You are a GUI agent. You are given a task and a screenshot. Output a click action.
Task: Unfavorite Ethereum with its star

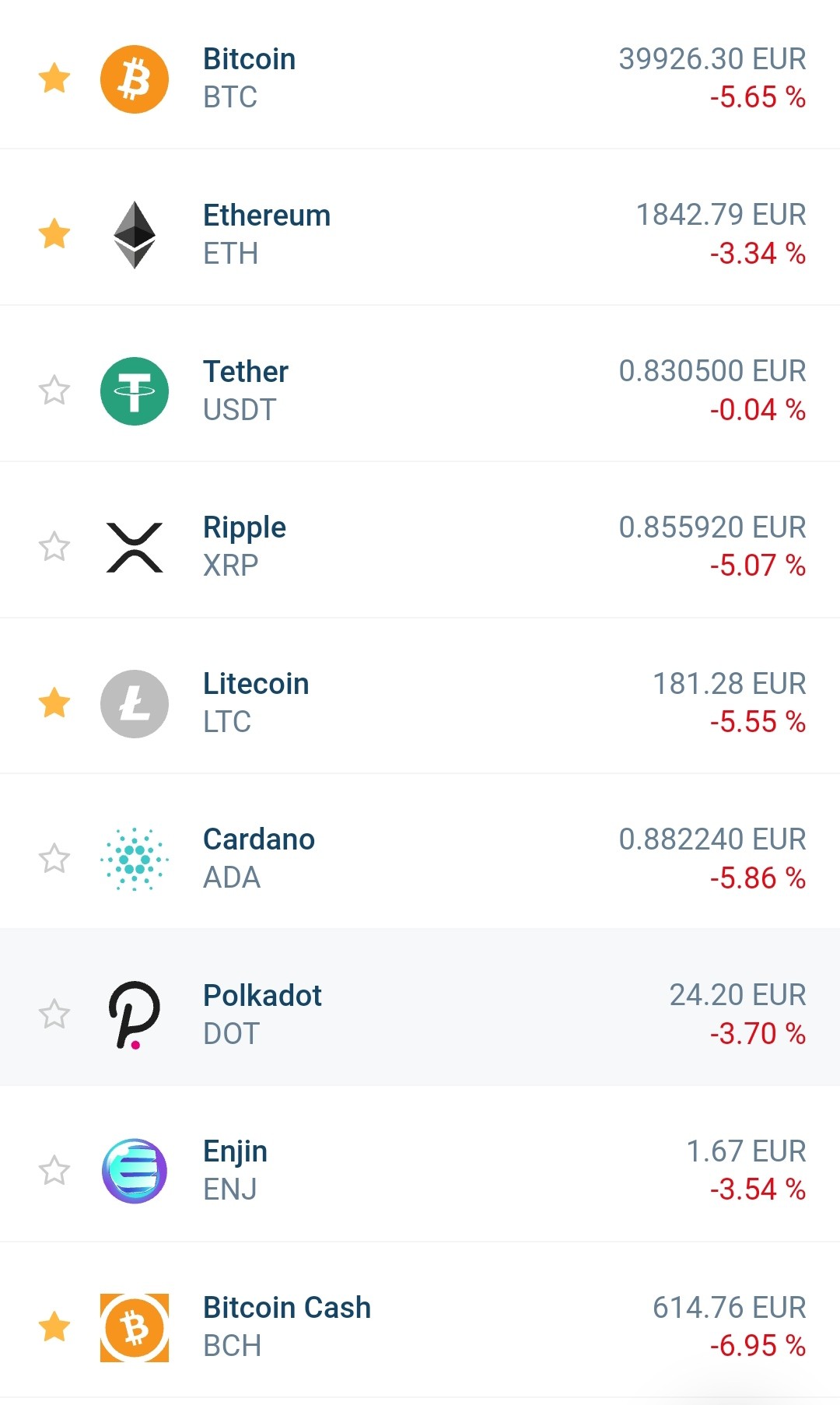[x=54, y=233]
